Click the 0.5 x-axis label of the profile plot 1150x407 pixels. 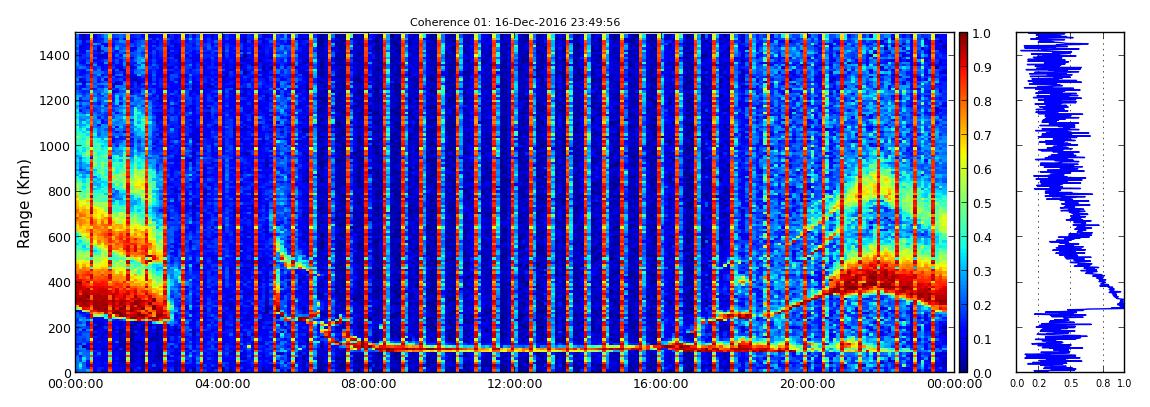click(x=1071, y=384)
